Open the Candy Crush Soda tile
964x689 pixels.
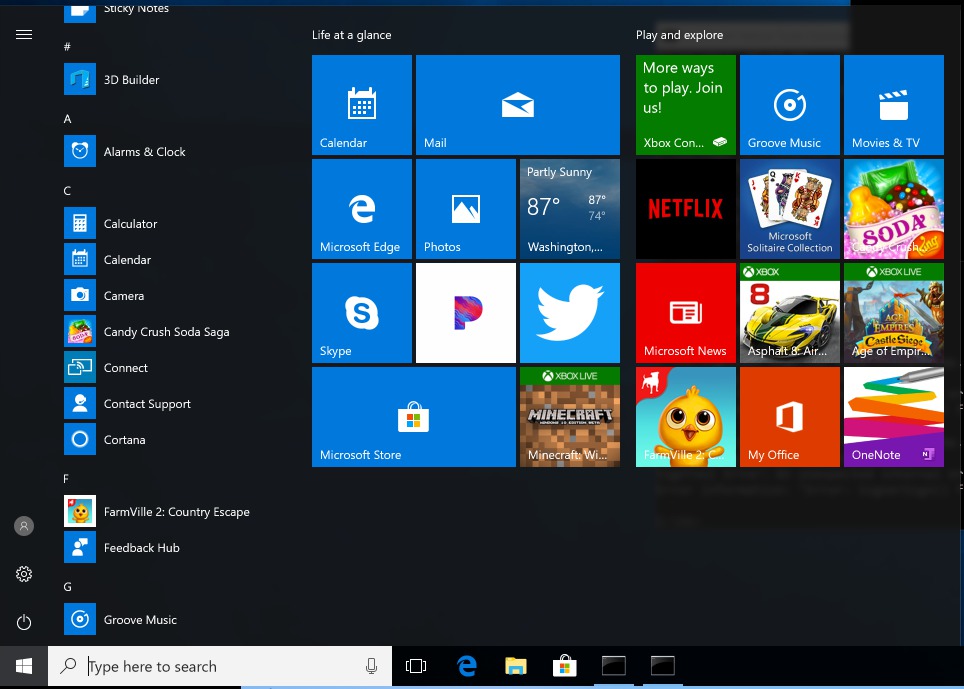click(893, 209)
